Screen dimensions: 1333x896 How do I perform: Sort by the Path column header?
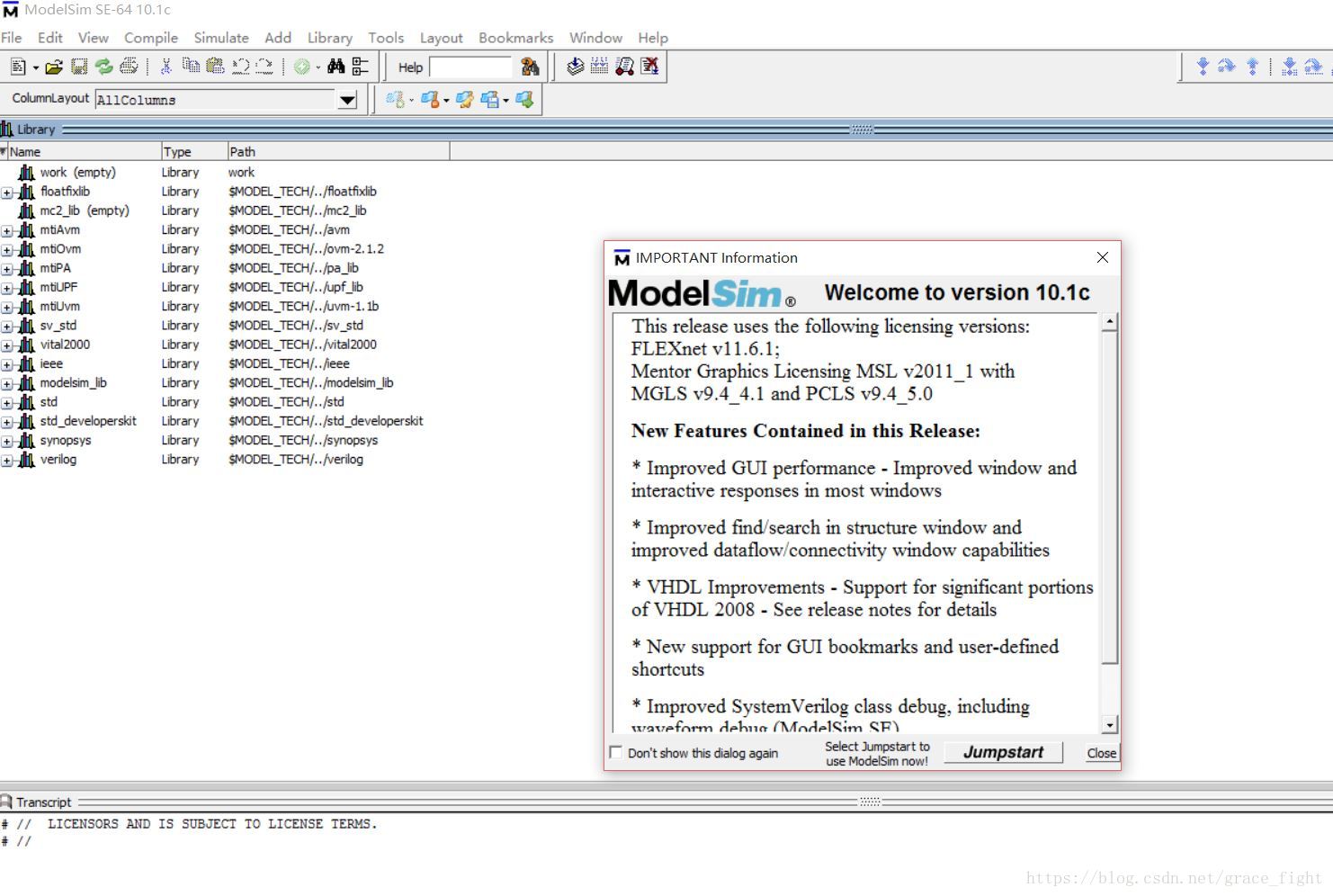click(337, 151)
